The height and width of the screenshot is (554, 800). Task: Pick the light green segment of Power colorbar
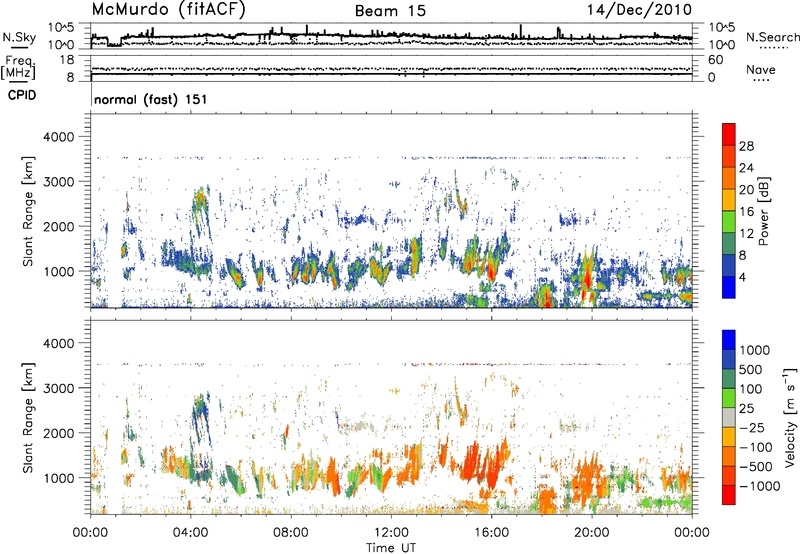coord(729,222)
